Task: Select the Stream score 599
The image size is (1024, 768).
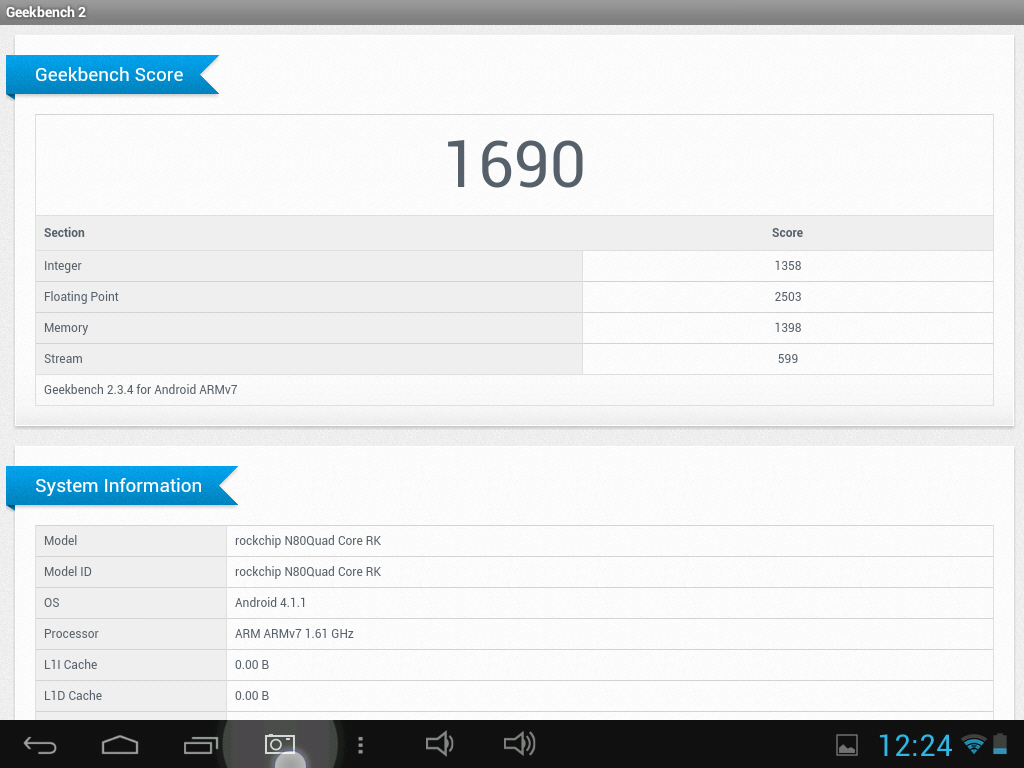Action: (x=788, y=359)
